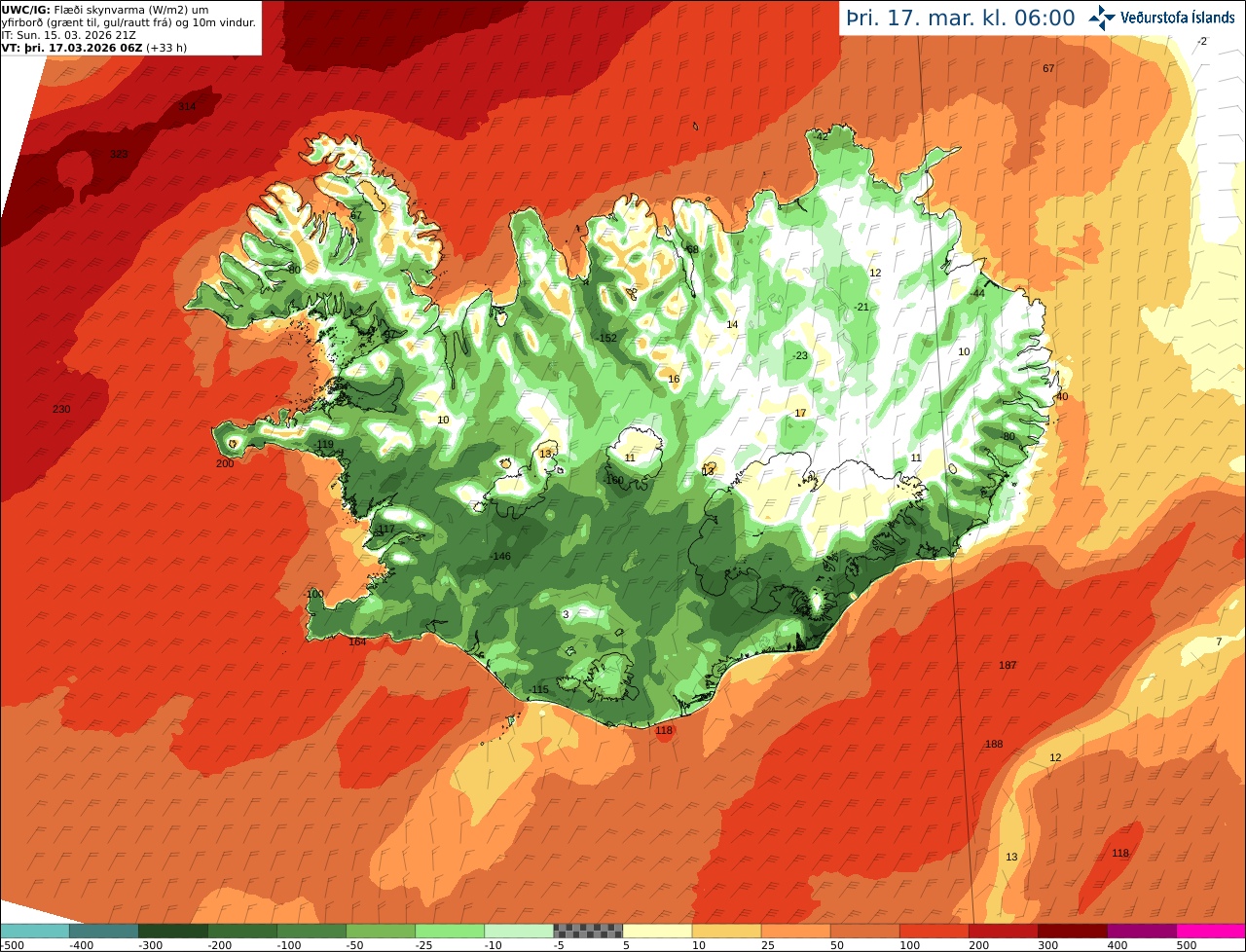
Task: Select the UWC/IG Flæði skynvarma title line
Action: 105,10
